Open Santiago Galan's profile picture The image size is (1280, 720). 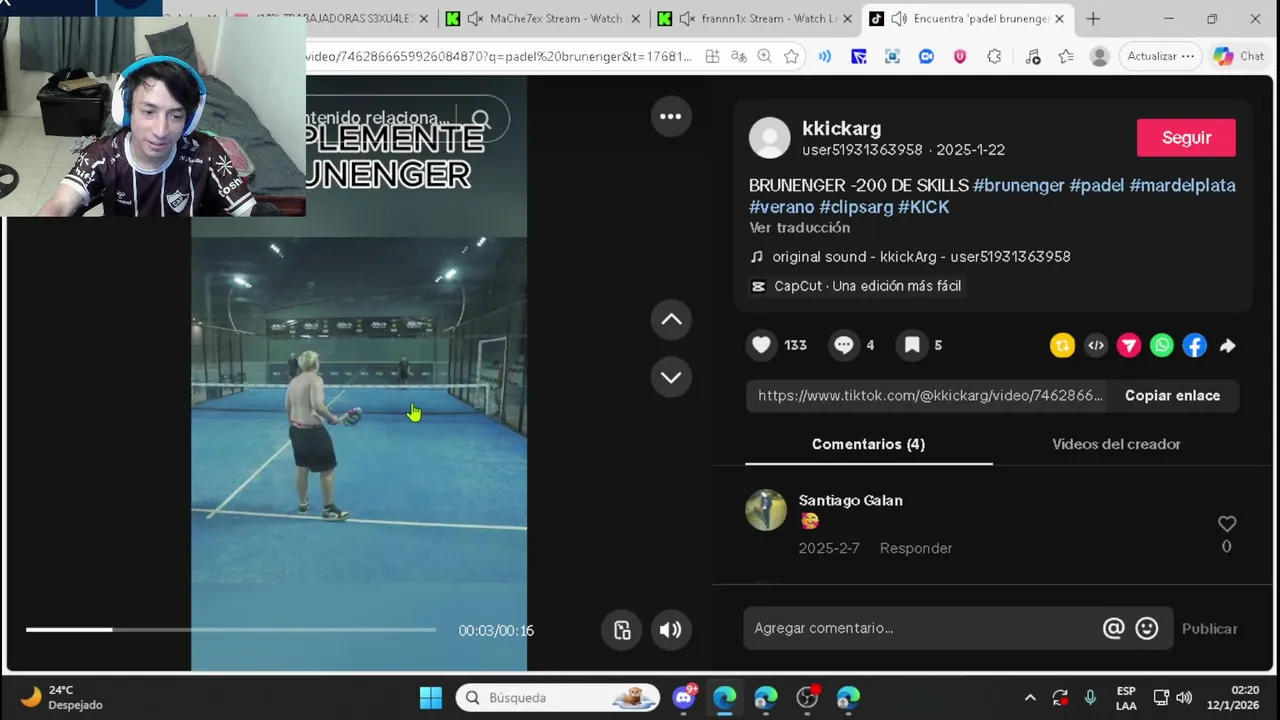766,510
